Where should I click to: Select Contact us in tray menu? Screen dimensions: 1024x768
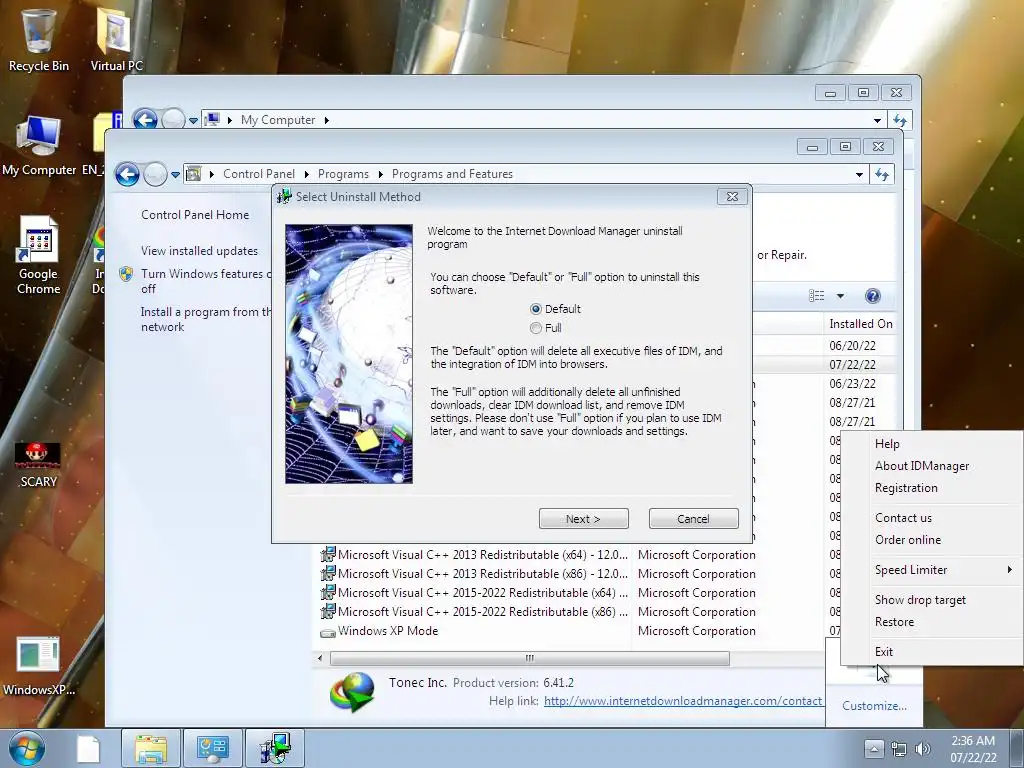903,518
